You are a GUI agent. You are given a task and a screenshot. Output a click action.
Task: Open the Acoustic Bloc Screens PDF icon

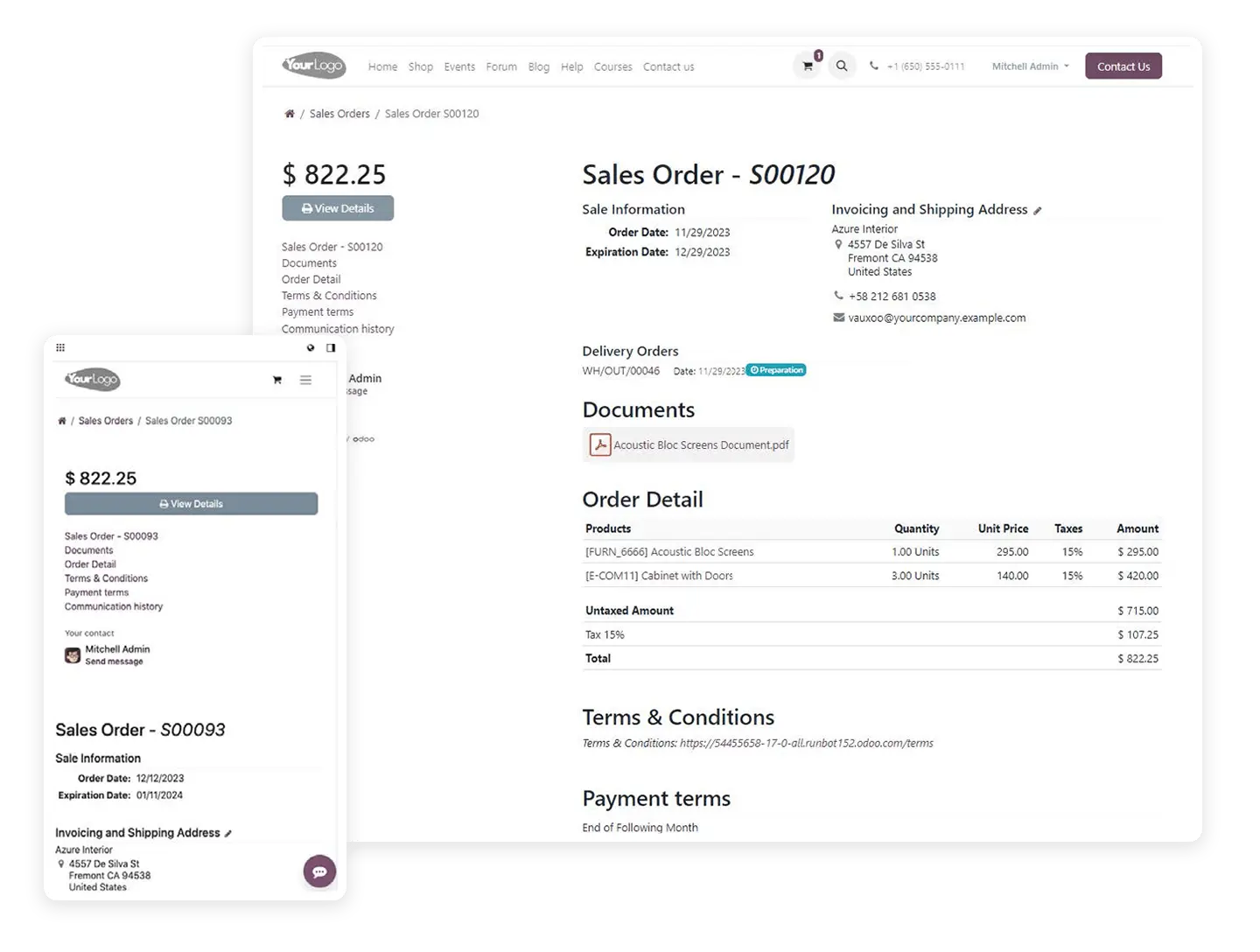tap(600, 444)
